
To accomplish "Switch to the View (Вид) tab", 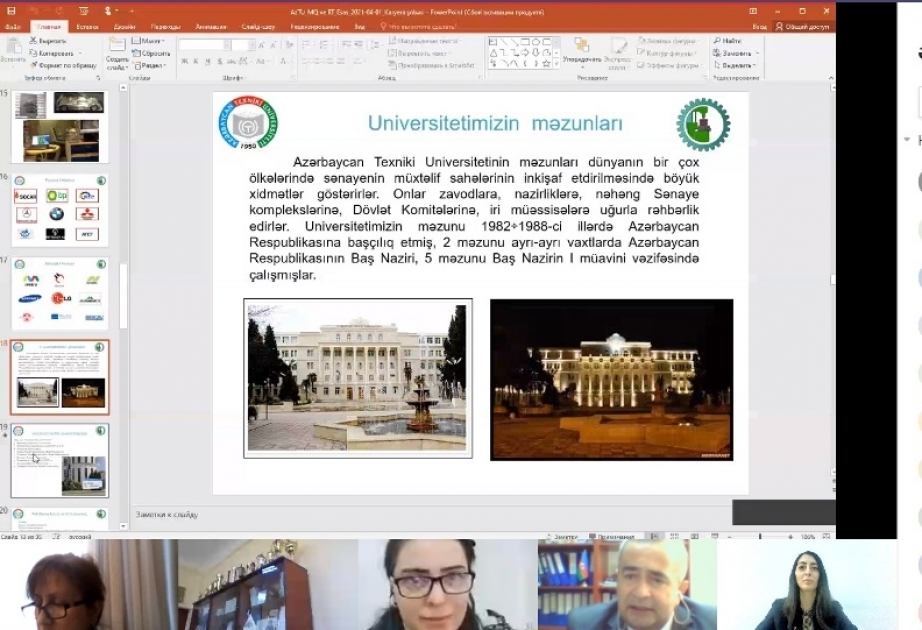I will pyautogui.click(x=360, y=26).
